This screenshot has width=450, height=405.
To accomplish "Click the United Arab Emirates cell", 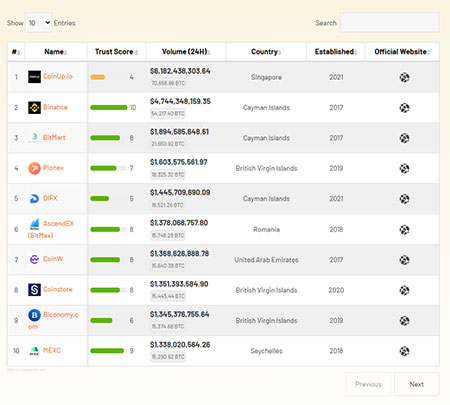I will (x=266, y=260).
